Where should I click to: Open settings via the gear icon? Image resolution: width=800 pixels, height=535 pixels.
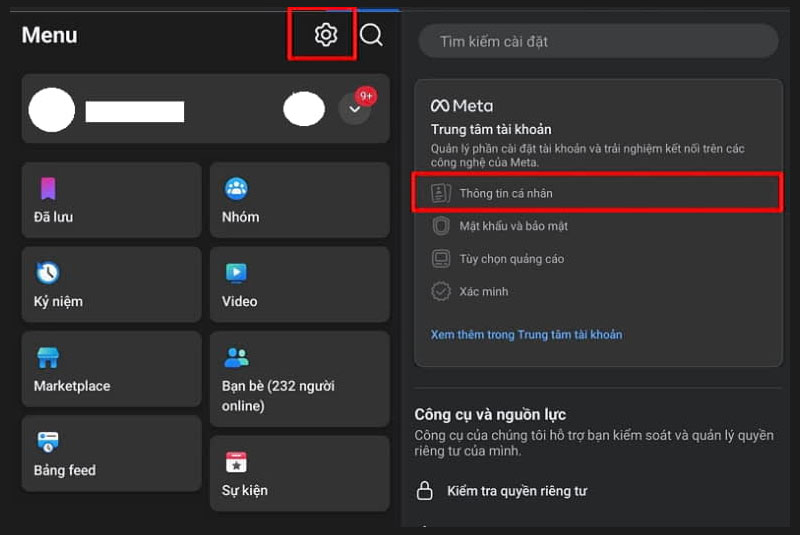point(325,35)
